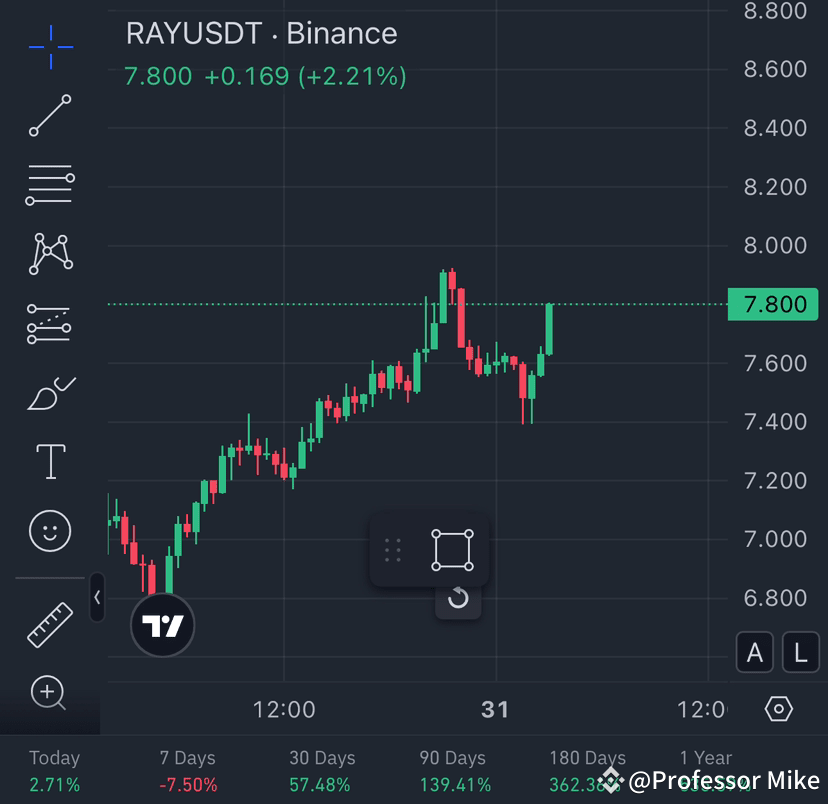The height and width of the screenshot is (804, 828).
Task: Click the green 7.800 price label
Action: tap(772, 305)
